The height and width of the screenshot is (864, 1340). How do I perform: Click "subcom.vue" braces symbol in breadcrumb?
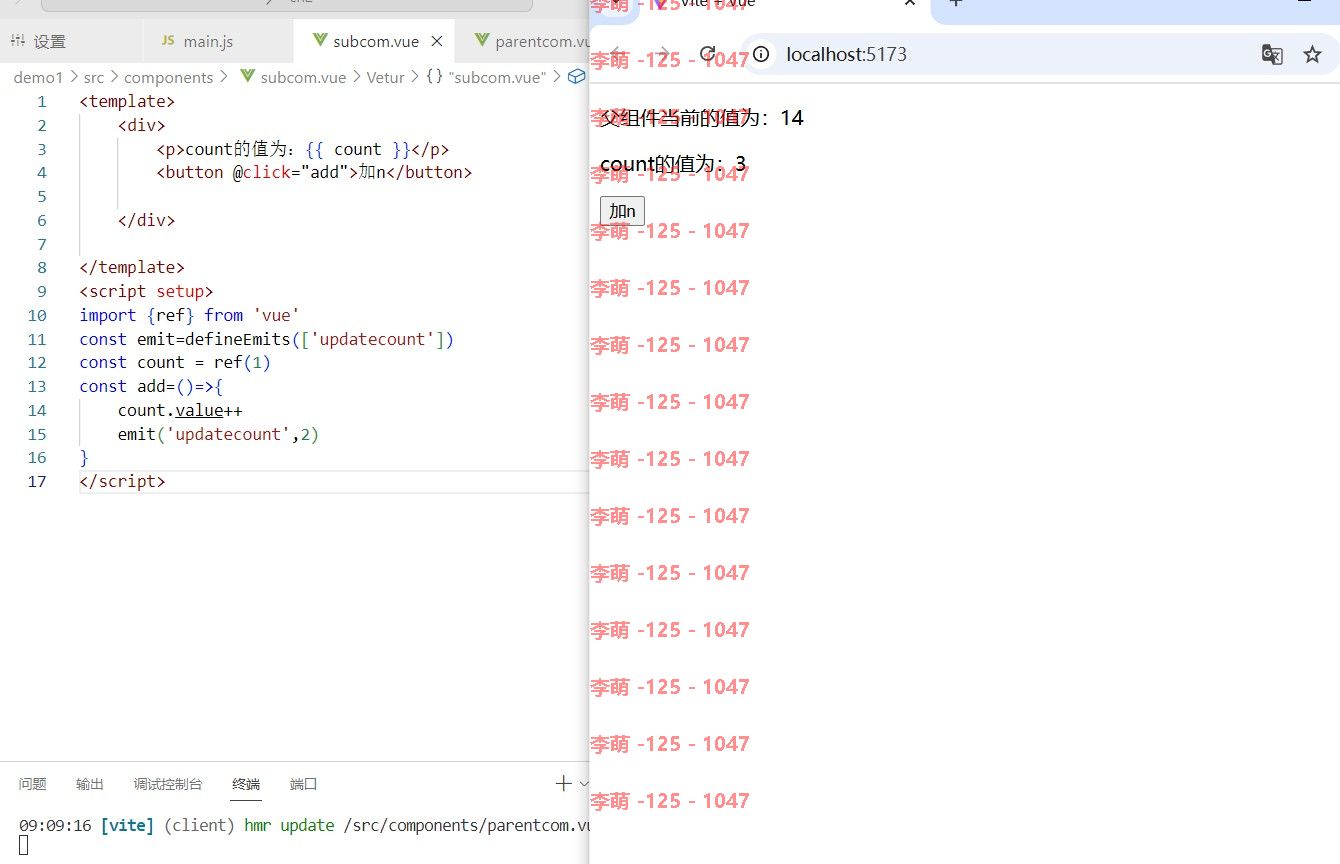[x=486, y=77]
